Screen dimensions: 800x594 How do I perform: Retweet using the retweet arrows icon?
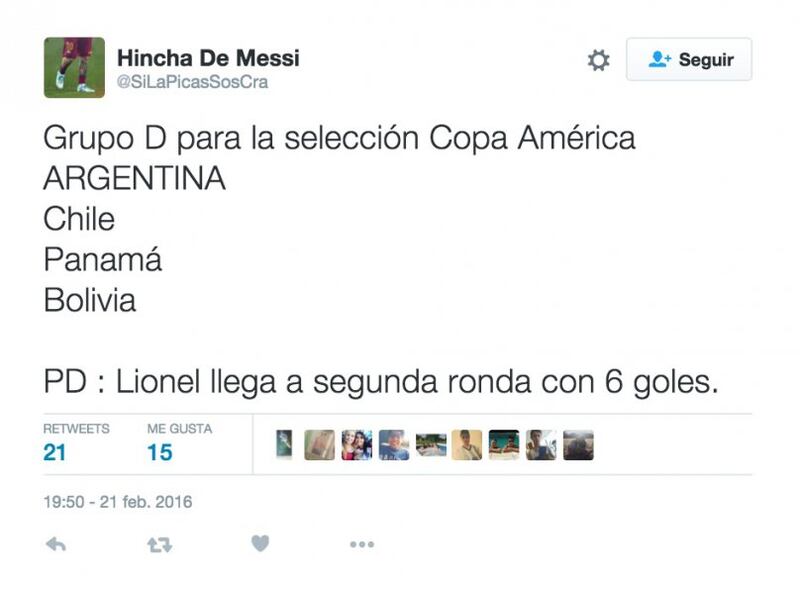pos(160,545)
